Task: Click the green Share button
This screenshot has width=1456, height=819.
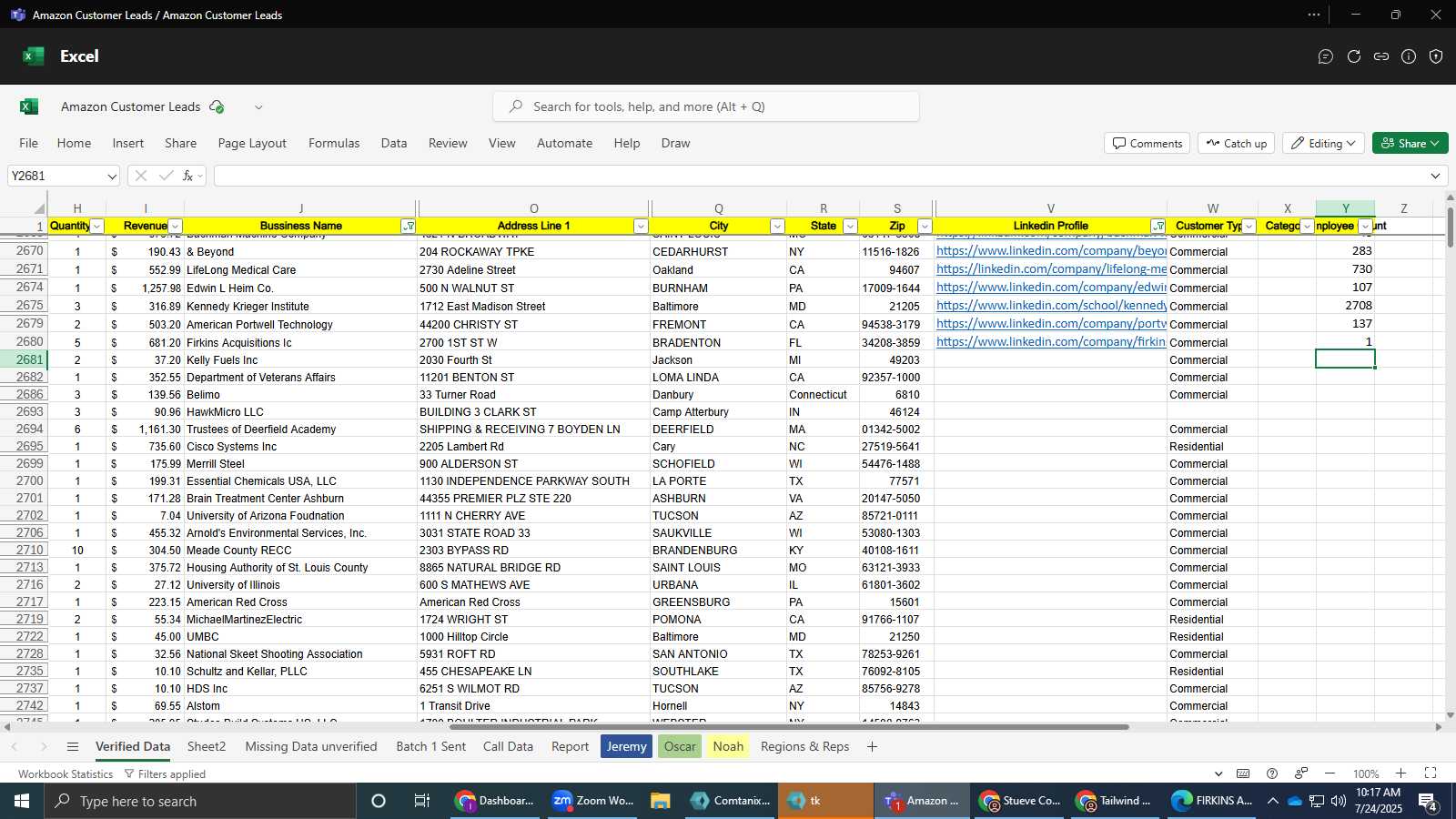Action: click(1410, 143)
